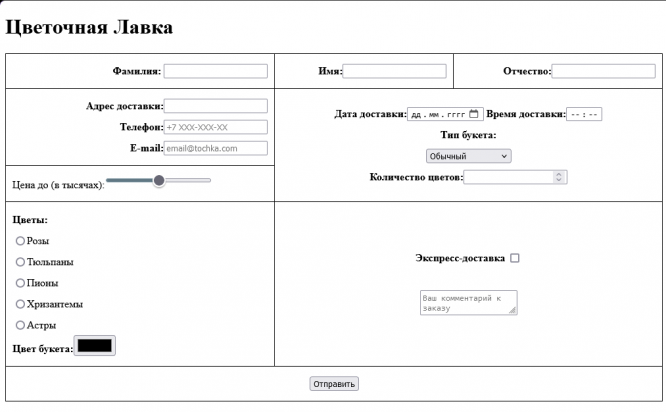The width and height of the screenshot is (666, 412).
Task: Click the Количество цветов stepper arrows
Action: click(559, 177)
